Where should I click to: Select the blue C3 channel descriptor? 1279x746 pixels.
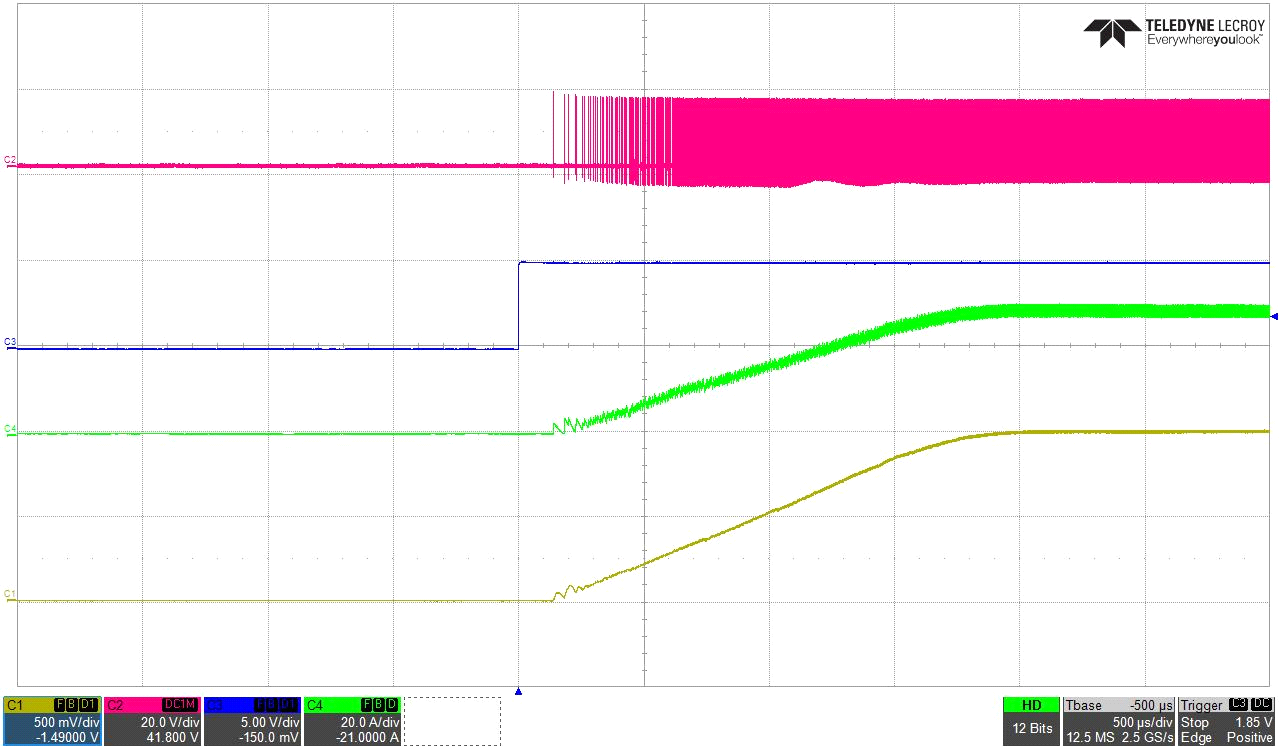point(252,721)
